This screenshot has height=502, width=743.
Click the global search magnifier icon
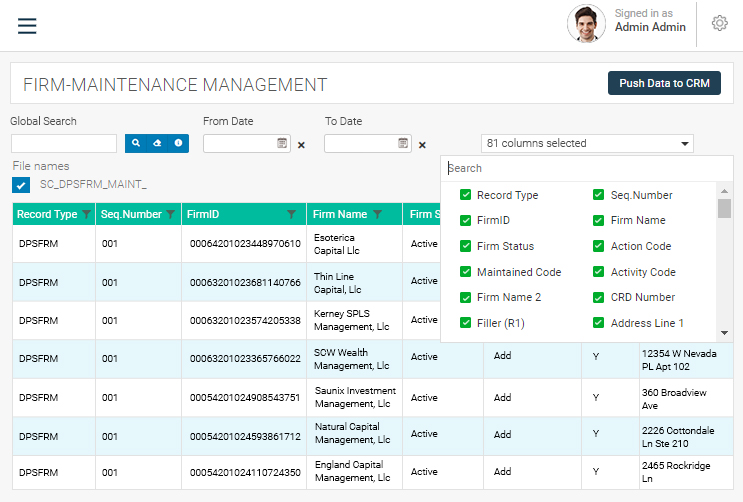click(x=136, y=143)
